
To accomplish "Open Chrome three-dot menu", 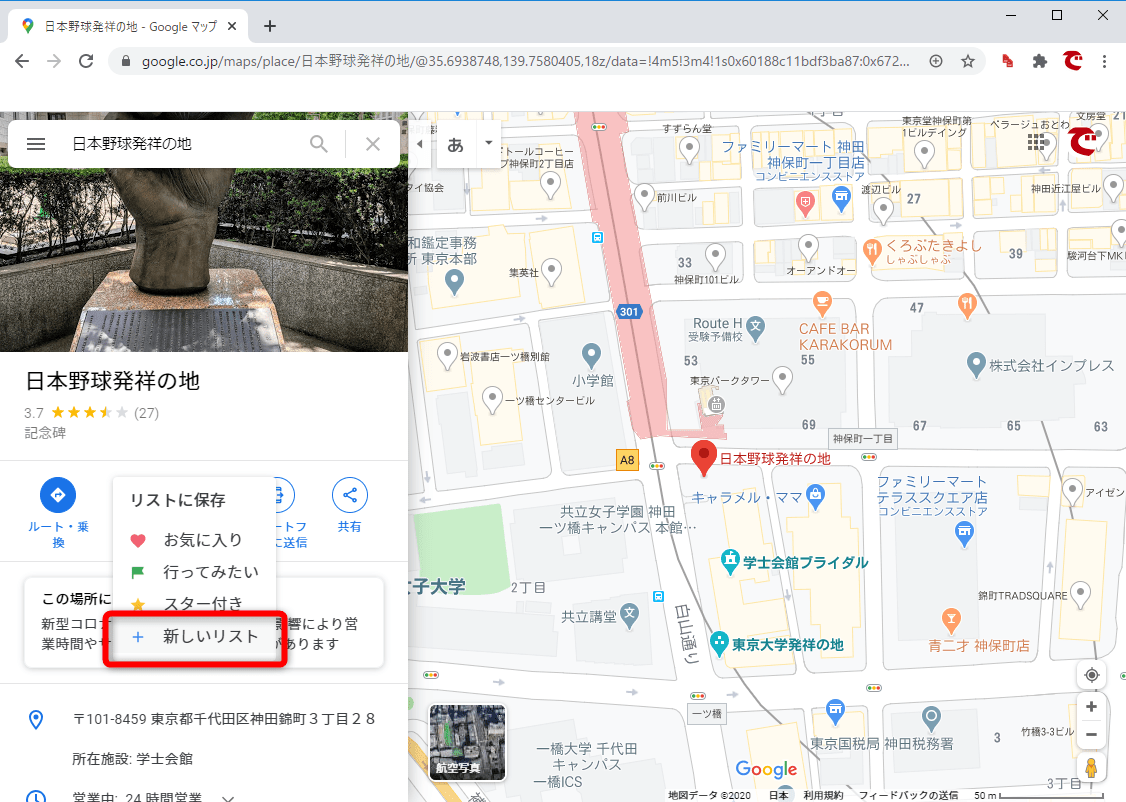I will click(x=1104, y=61).
